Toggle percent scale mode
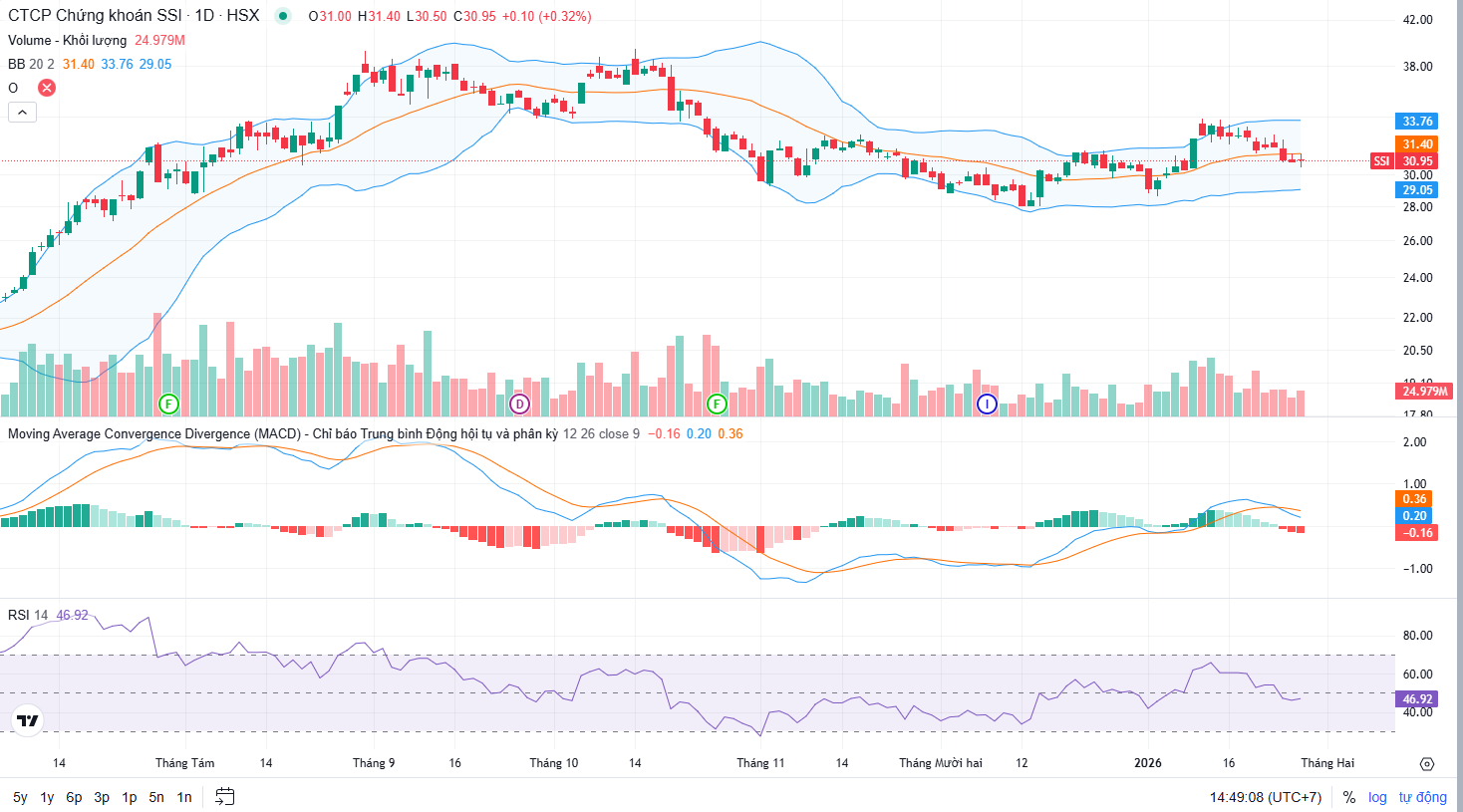The height and width of the screenshot is (812, 1463). [1348, 797]
